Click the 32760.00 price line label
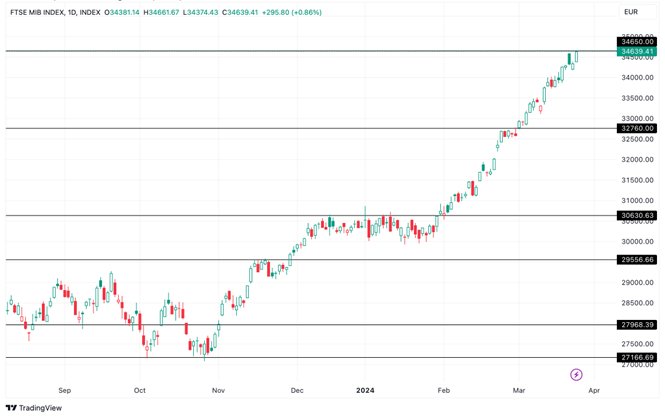665x418 pixels. [x=637, y=128]
